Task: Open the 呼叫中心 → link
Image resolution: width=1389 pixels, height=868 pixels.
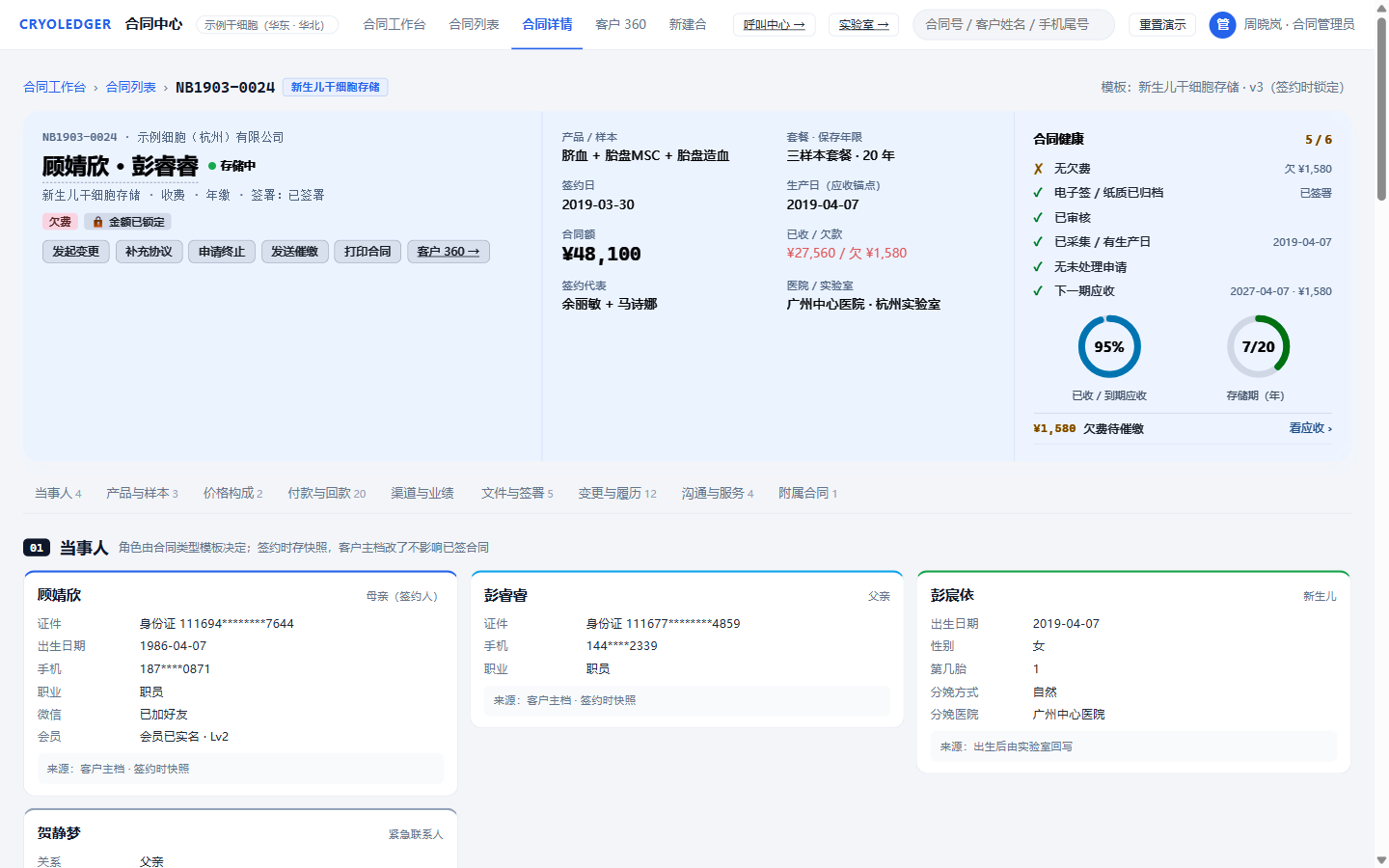Action: click(x=774, y=25)
